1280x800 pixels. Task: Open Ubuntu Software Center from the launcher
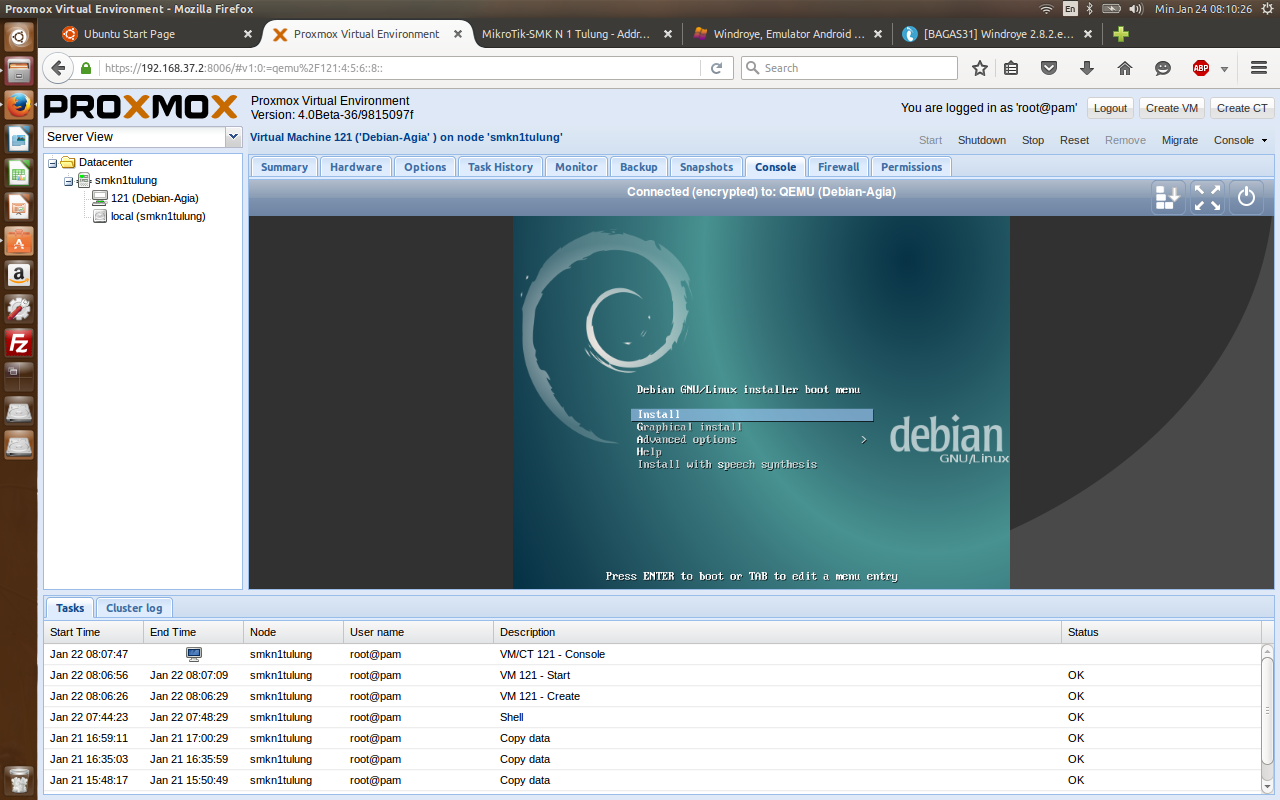pos(19,241)
